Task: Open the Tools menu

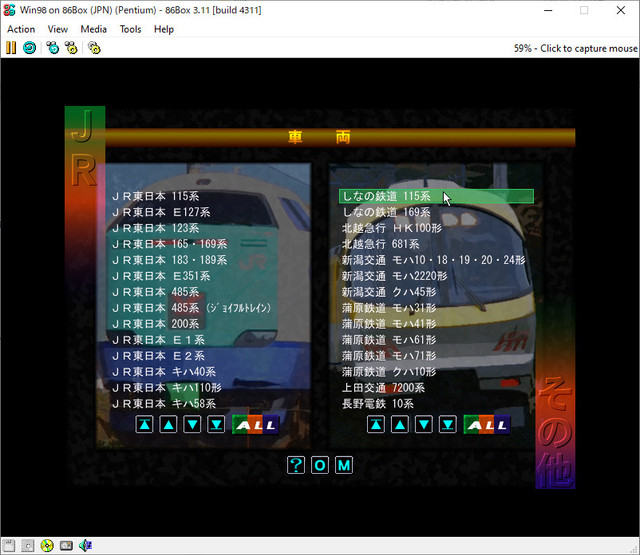Action: point(130,29)
